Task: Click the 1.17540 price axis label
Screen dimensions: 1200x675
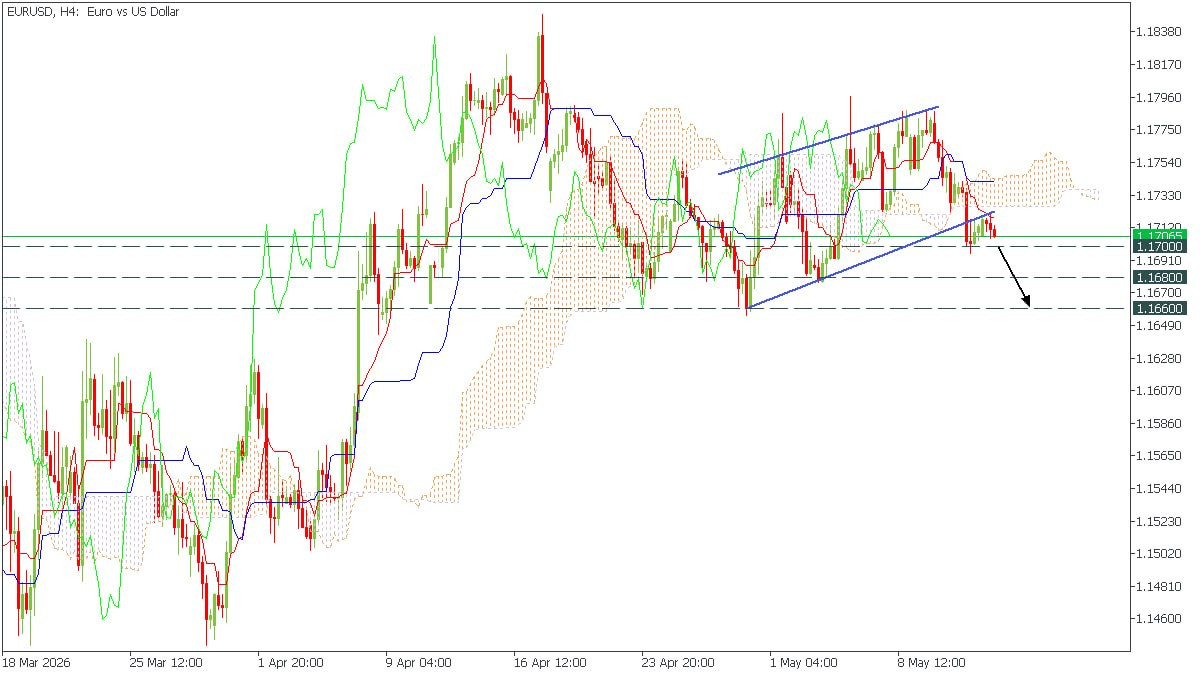Action: click(1160, 162)
